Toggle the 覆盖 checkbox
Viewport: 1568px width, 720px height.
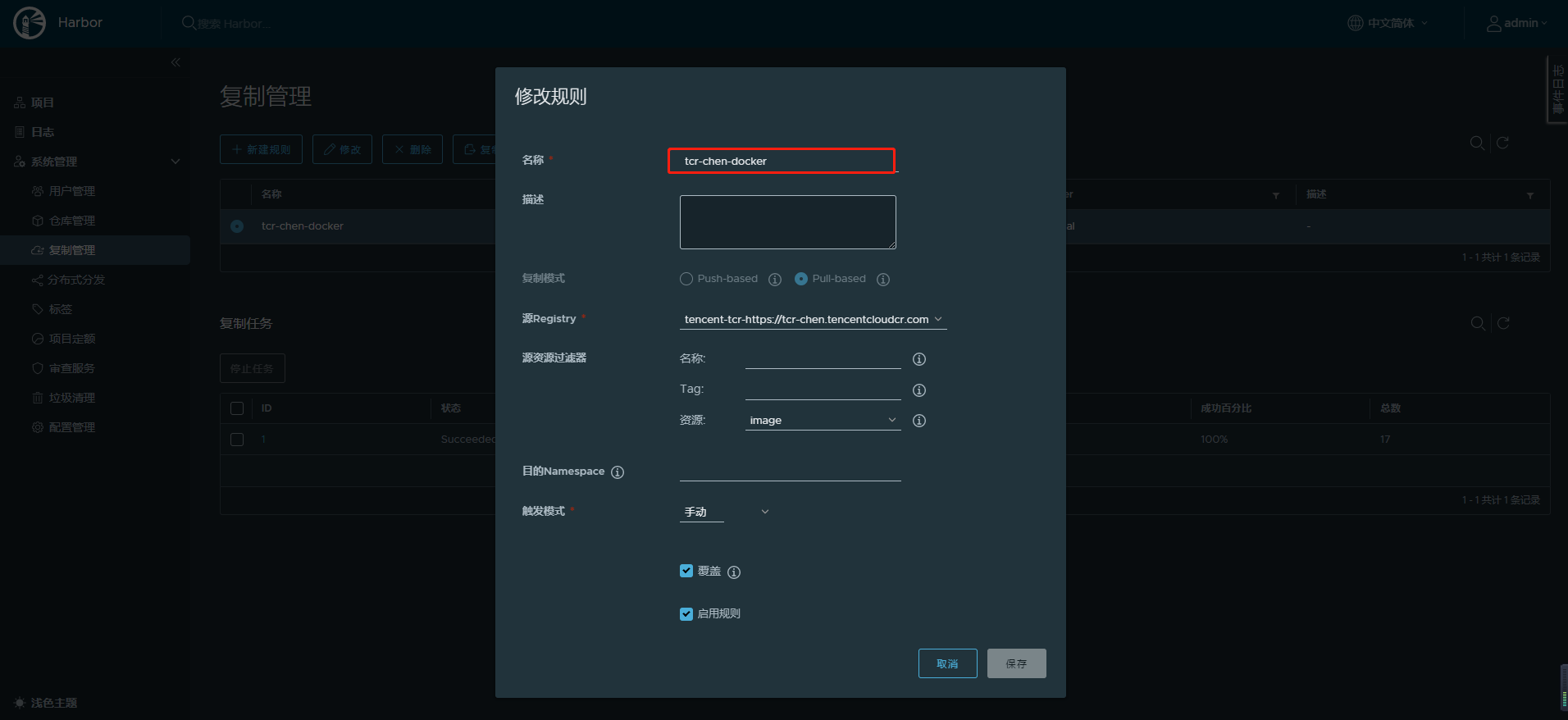click(x=686, y=571)
